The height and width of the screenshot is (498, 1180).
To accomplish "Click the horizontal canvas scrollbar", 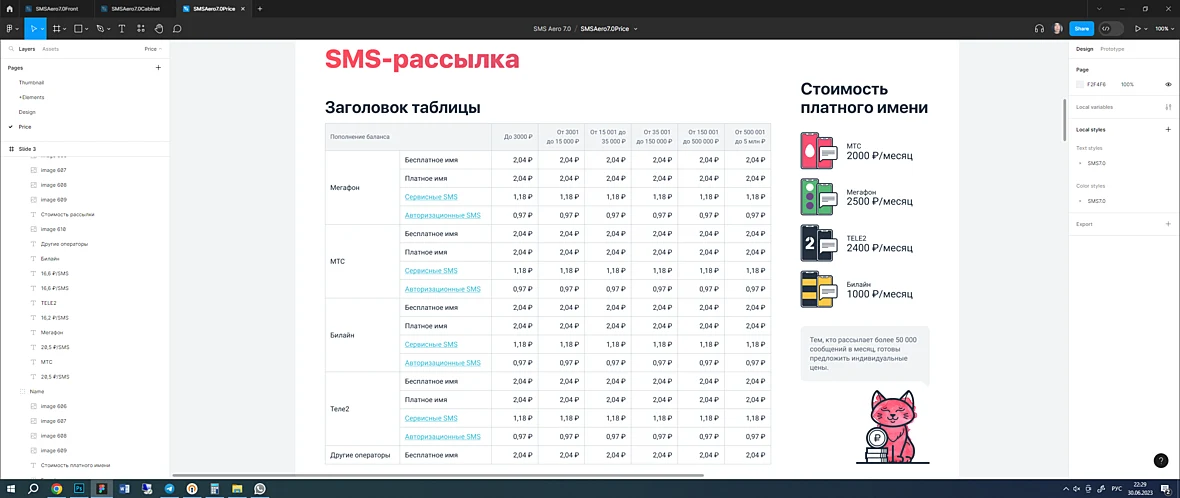I will pos(438,475).
